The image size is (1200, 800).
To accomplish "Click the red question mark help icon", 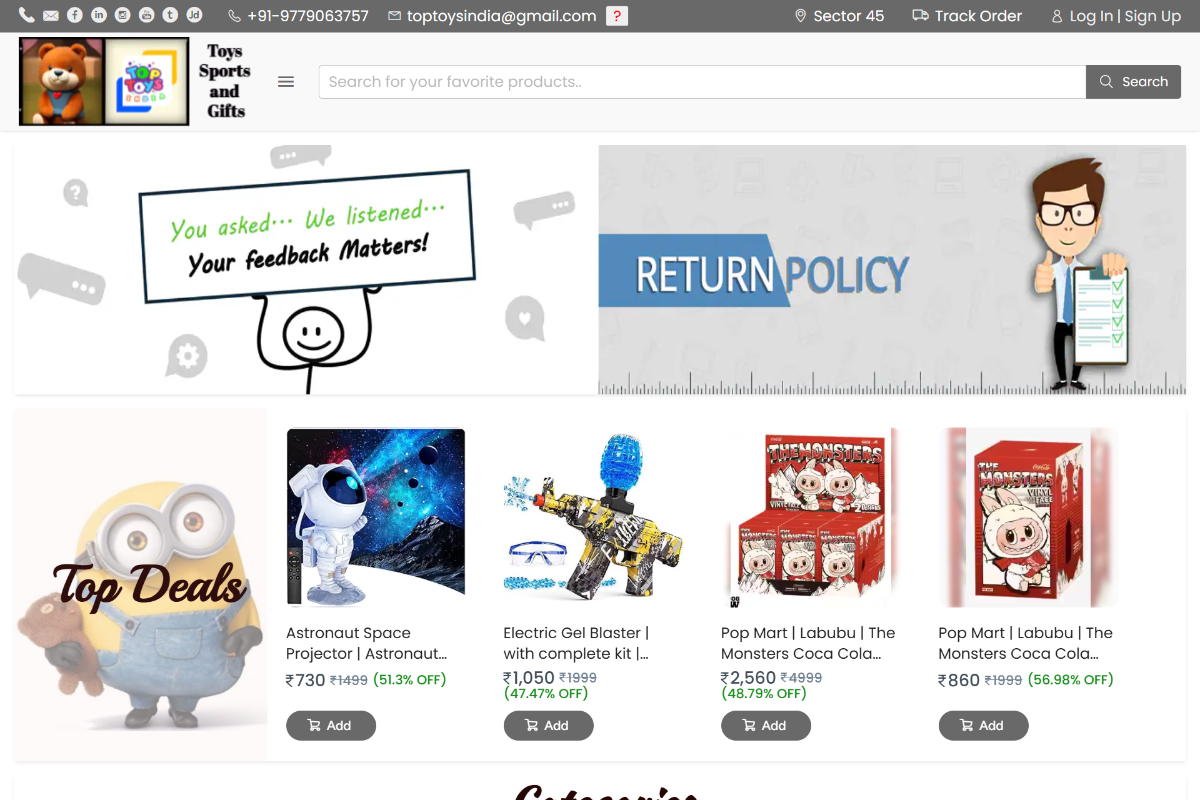I will coord(617,16).
